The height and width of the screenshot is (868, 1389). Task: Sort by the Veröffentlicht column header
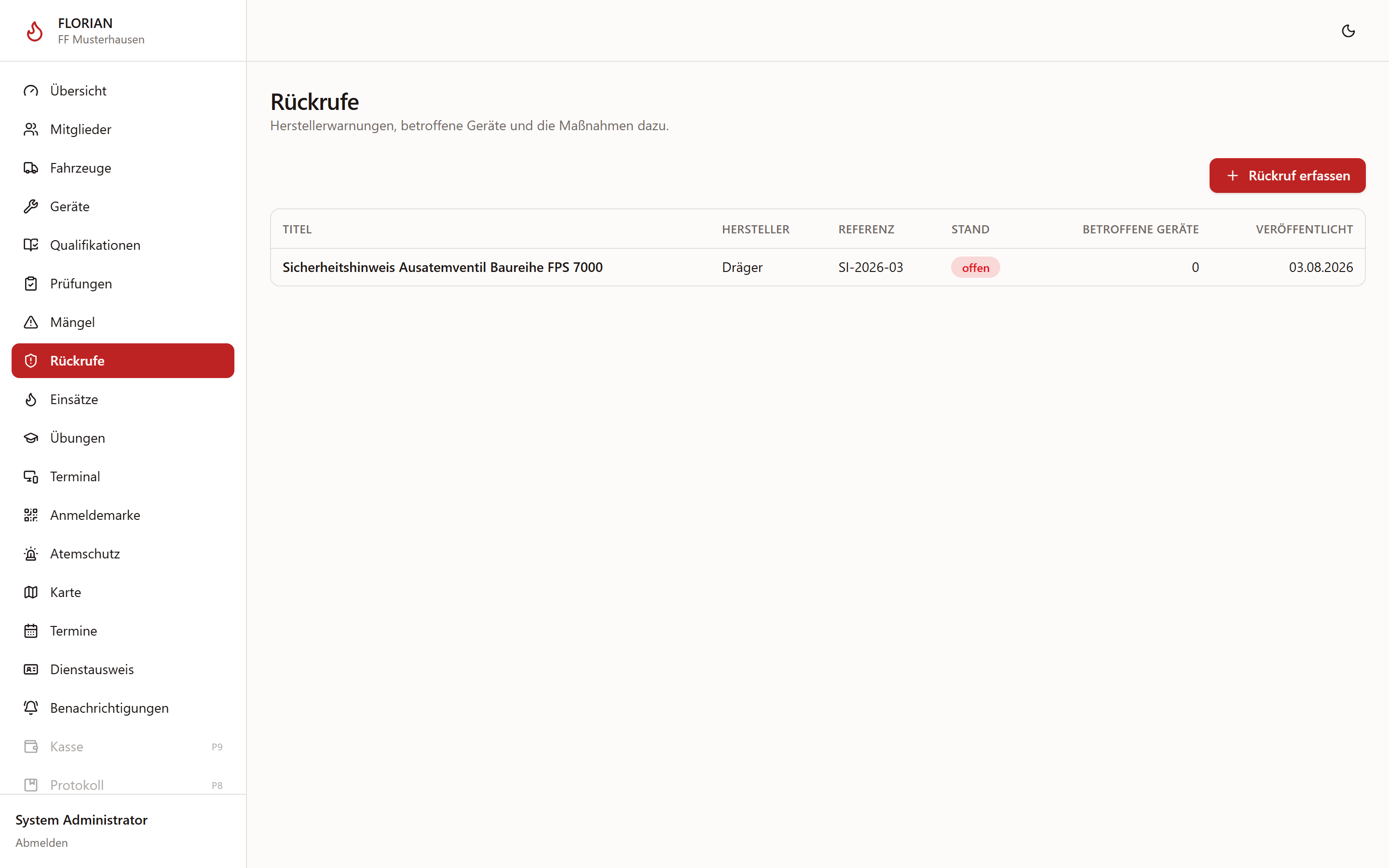coord(1304,229)
